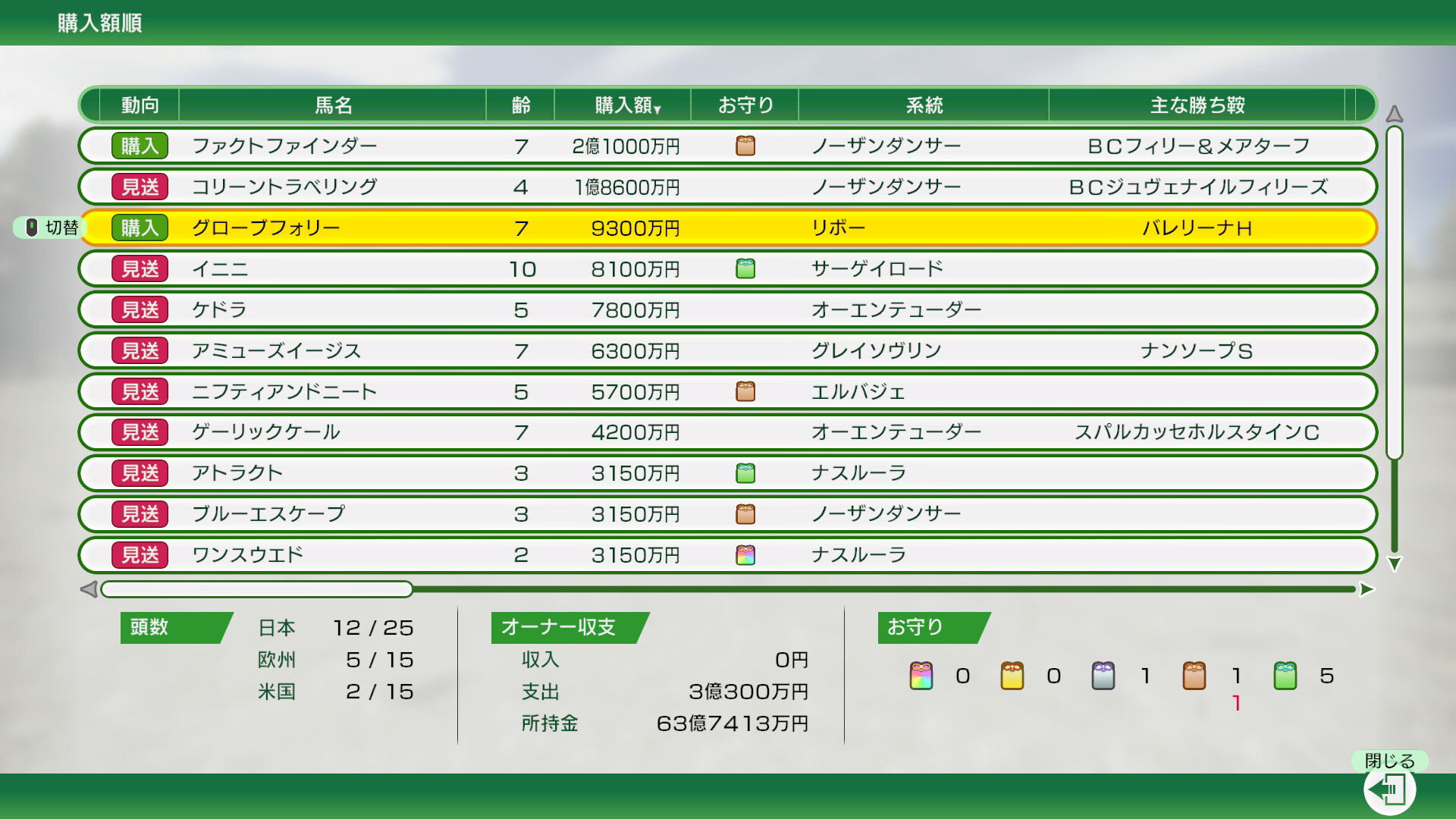The image size is (1456, 819).
Task: Click the rainbow charm in the summary panel
Action: [x=921, y=676]
